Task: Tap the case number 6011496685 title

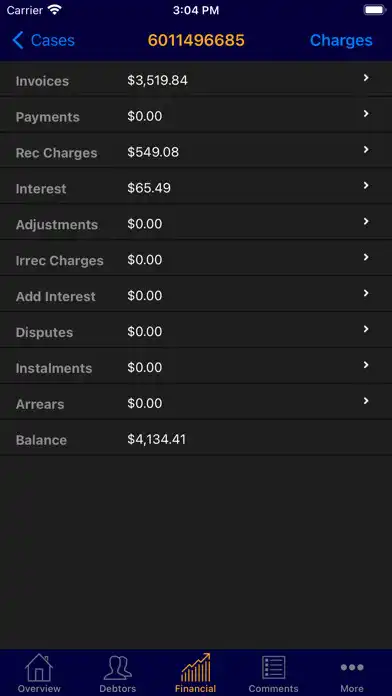Action: tap(196, 40)
